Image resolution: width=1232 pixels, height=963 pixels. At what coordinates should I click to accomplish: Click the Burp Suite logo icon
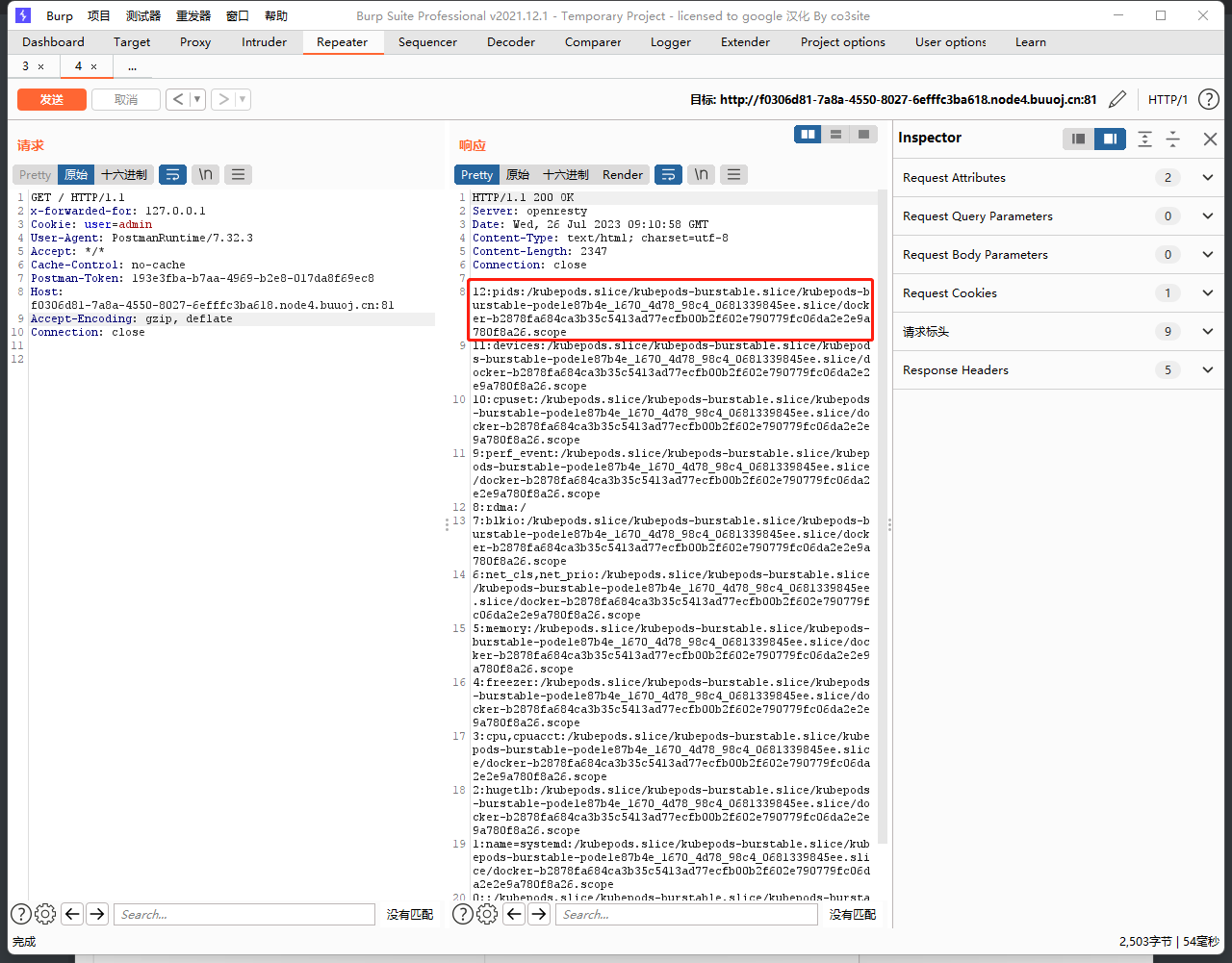coord(23,15)
